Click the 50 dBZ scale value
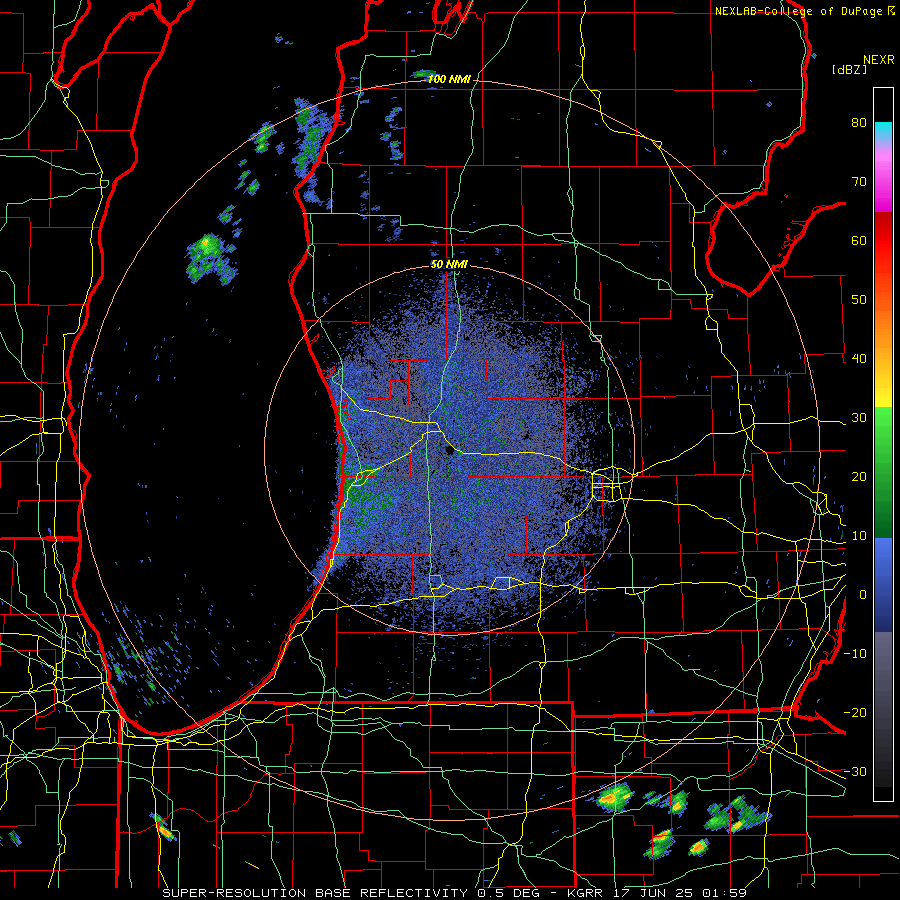Image resolution: width=900 pixels, height=900 pixels. [x=859, y=300]
